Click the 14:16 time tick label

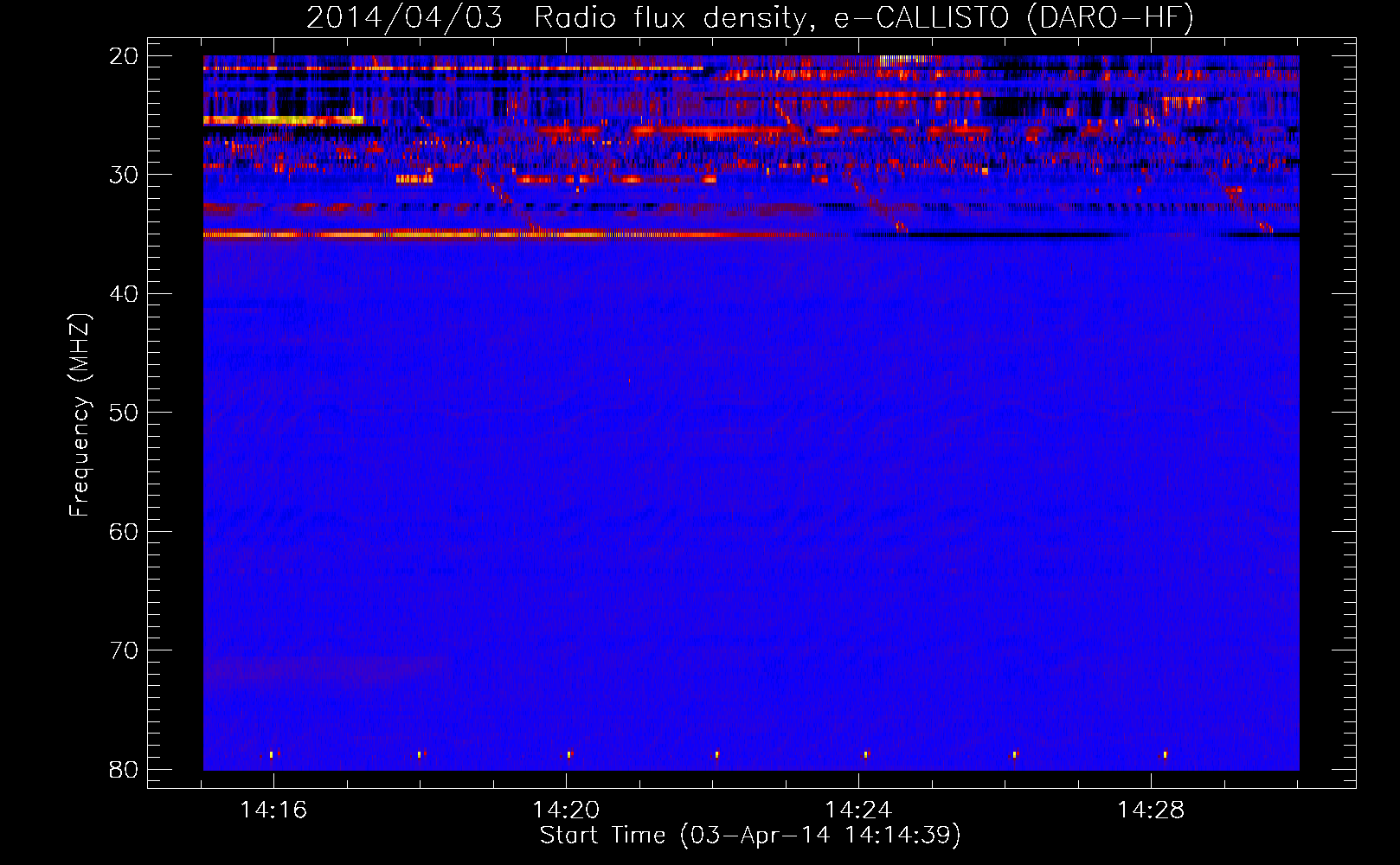tap(273, 811)
